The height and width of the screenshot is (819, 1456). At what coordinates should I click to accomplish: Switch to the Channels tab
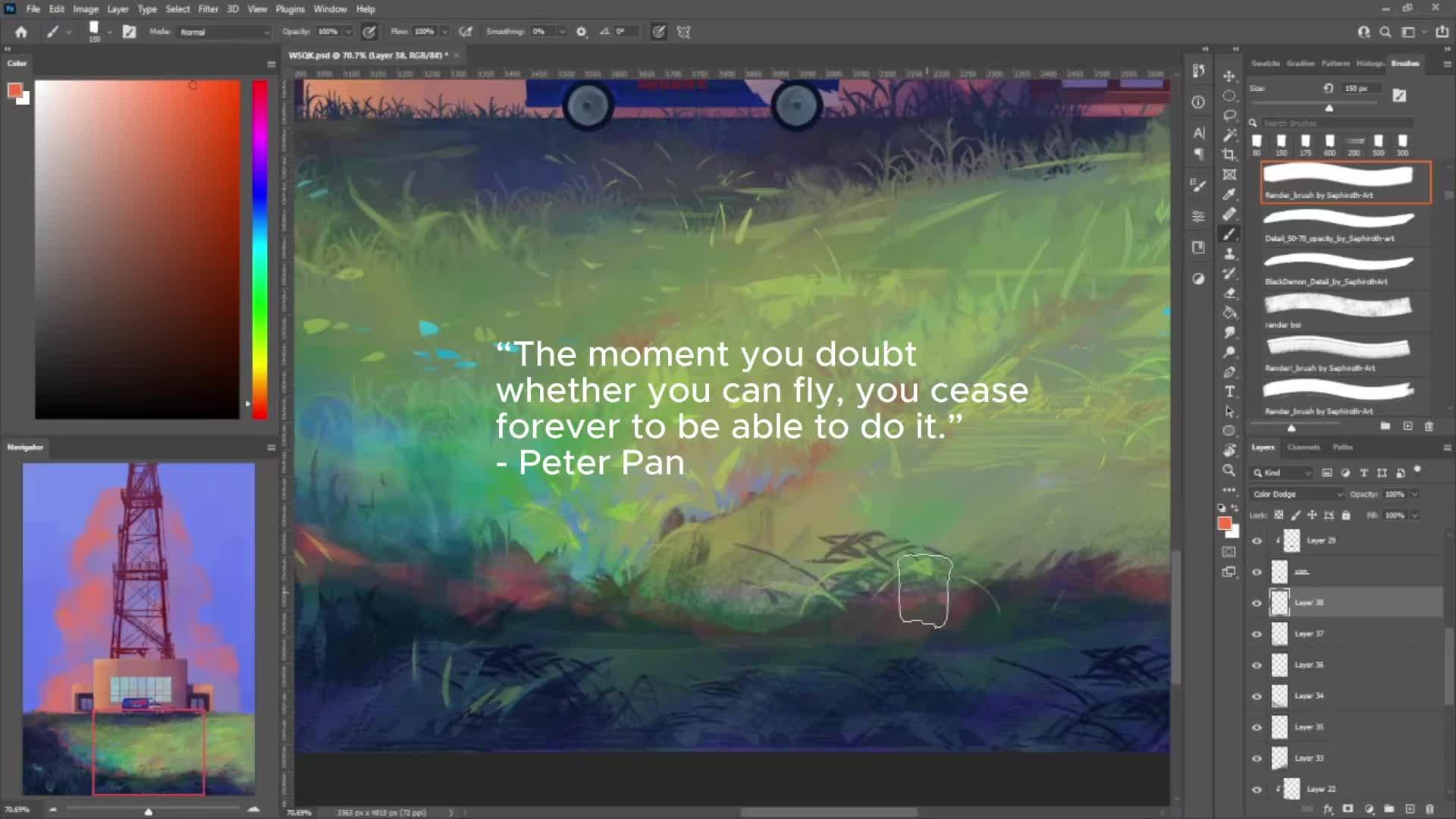(x=1304, y=447)
